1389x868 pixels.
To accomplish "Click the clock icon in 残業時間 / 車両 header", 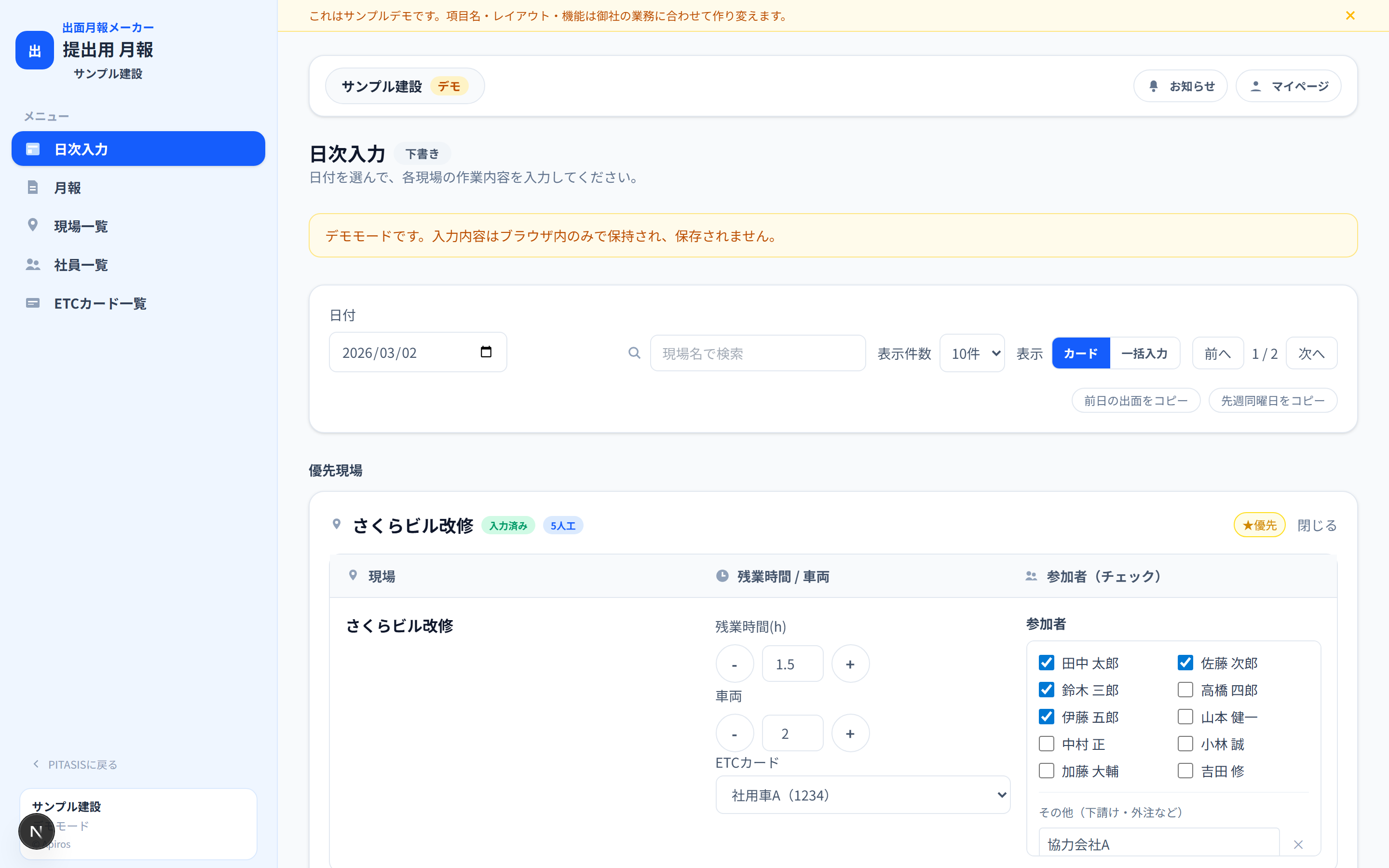I will coord(722,576).
